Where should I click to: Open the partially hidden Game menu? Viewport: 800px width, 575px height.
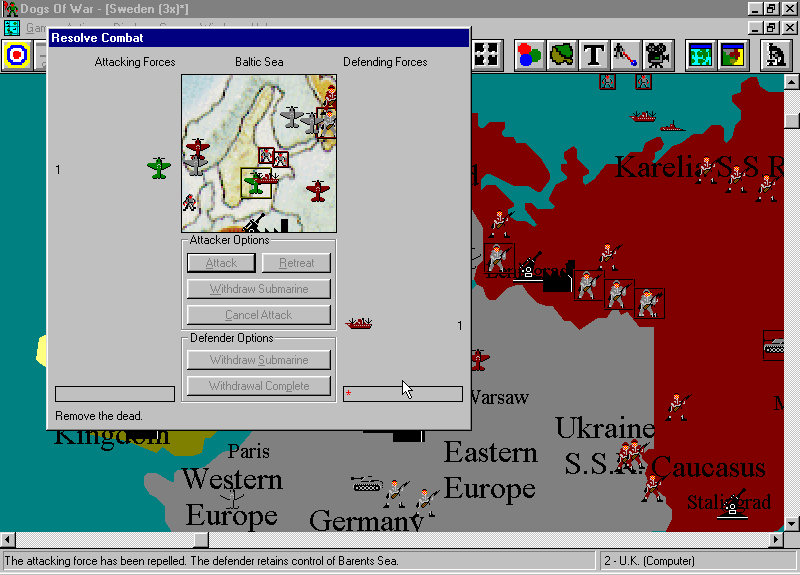click(36, 28)
